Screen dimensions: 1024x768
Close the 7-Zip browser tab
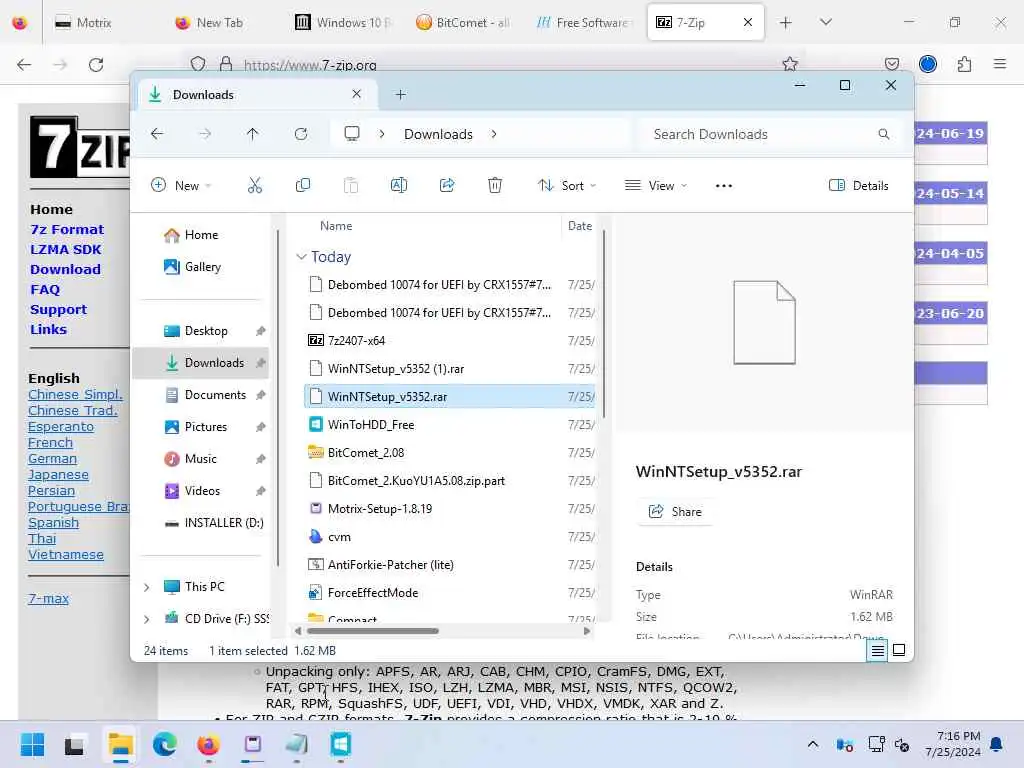pos(748,22)
